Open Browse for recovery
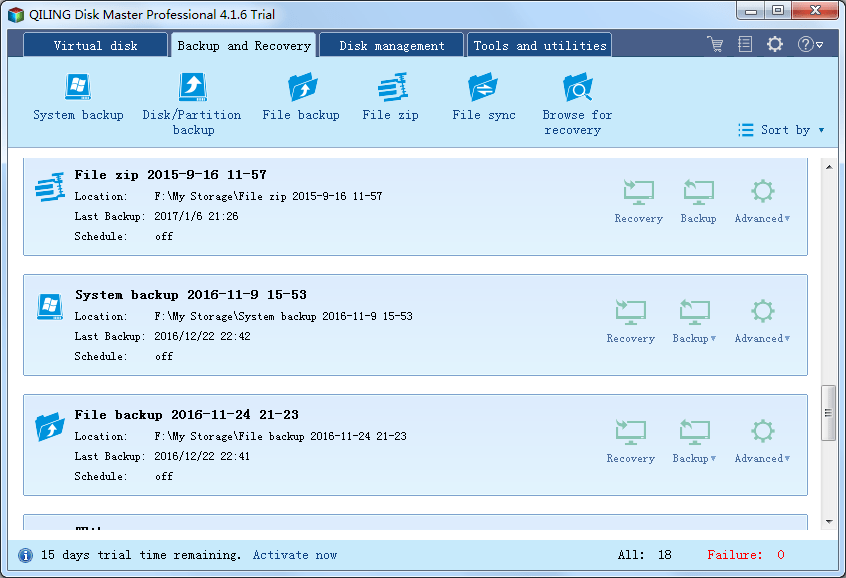This screenshot has width=846, height=578. (577, 104)
